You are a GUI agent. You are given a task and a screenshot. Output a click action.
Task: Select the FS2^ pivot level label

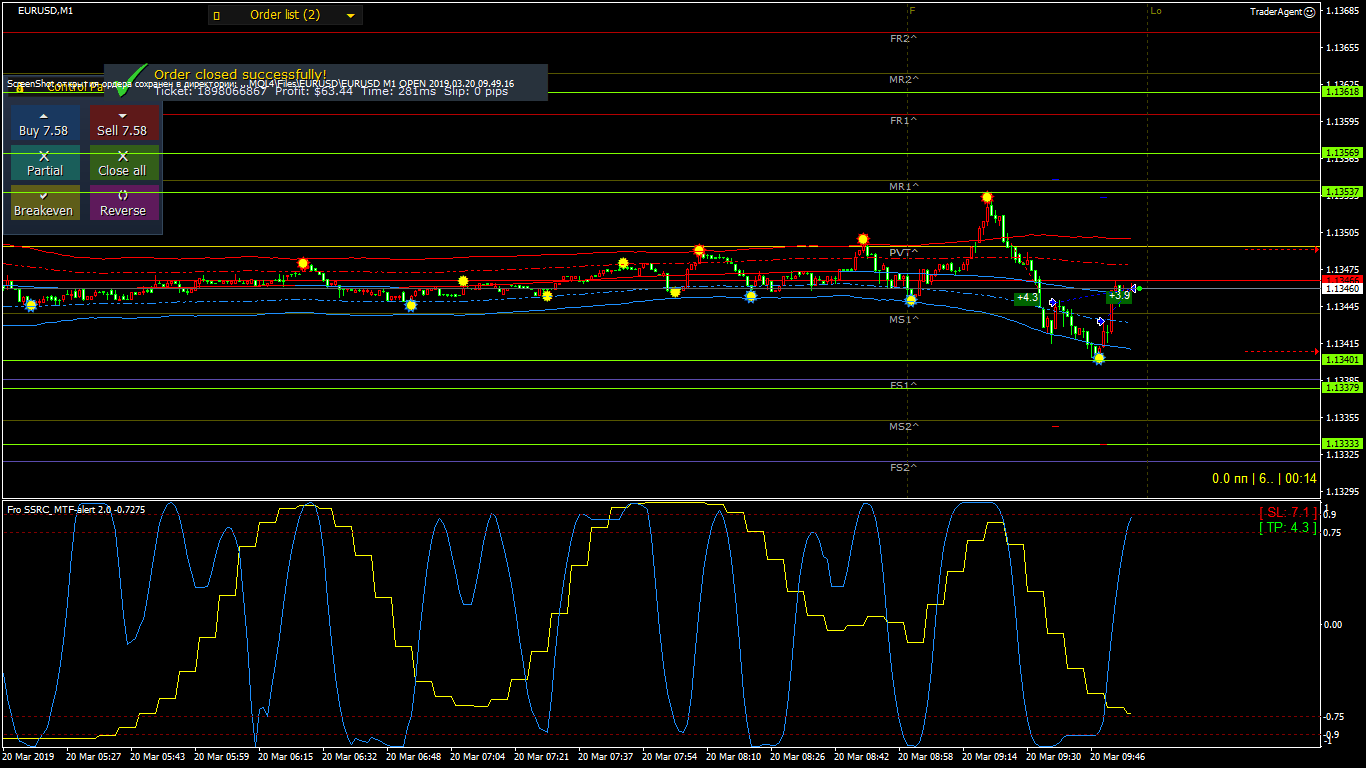[904, 468]
